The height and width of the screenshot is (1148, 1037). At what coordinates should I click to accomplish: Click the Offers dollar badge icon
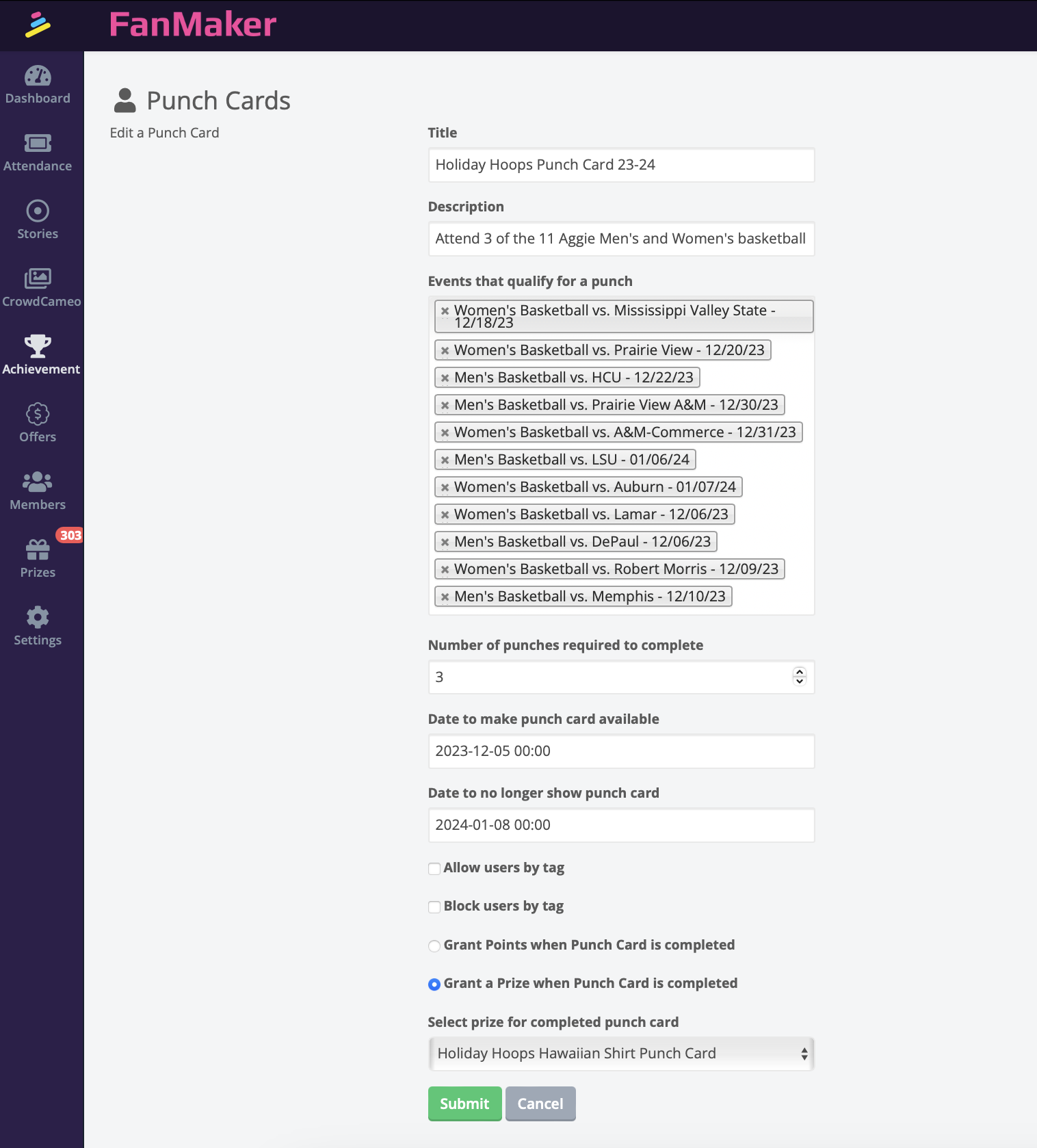click(x=38, y=414)
